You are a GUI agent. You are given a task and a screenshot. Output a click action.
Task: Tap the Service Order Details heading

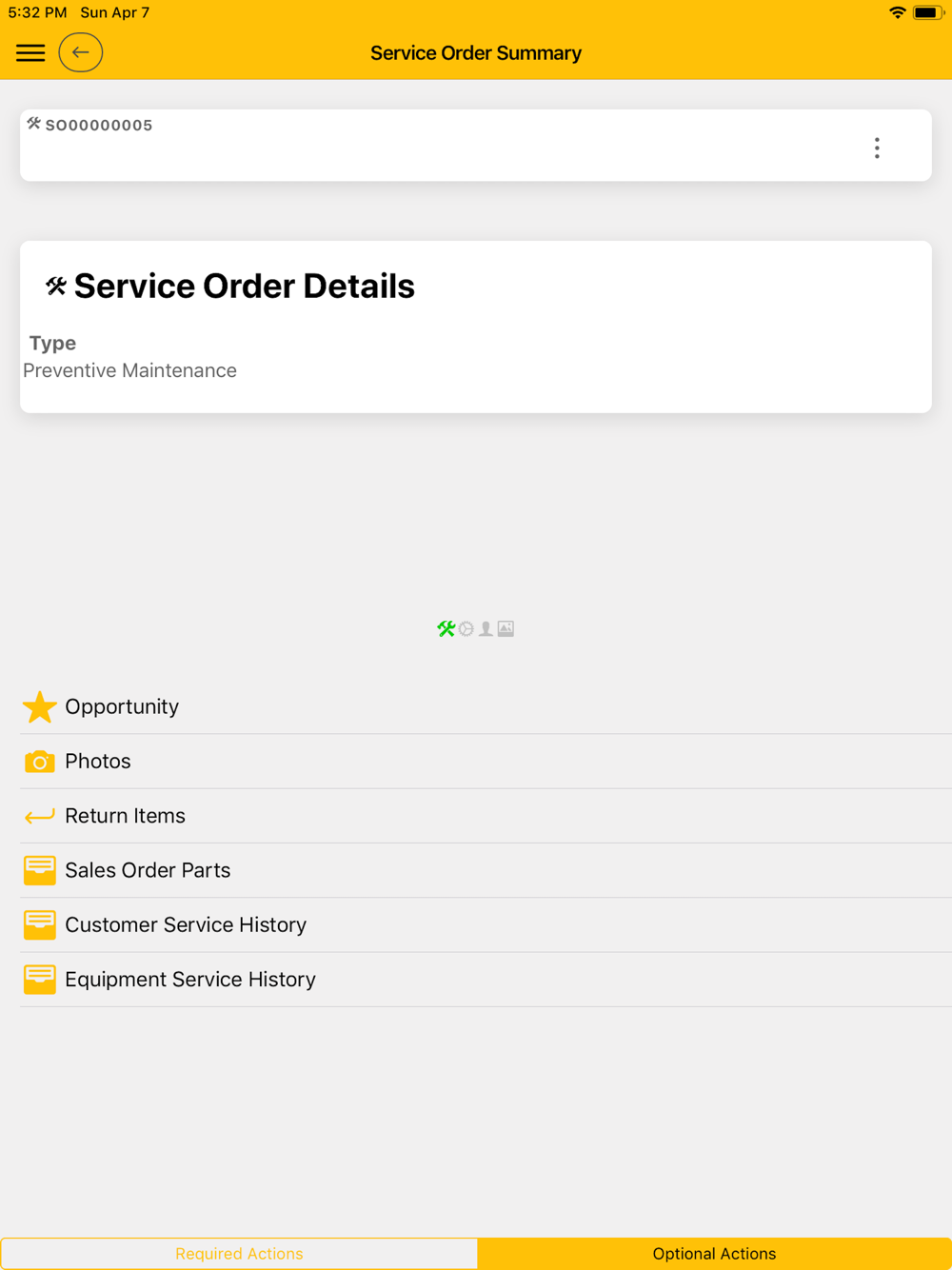(x=244, y=286)
